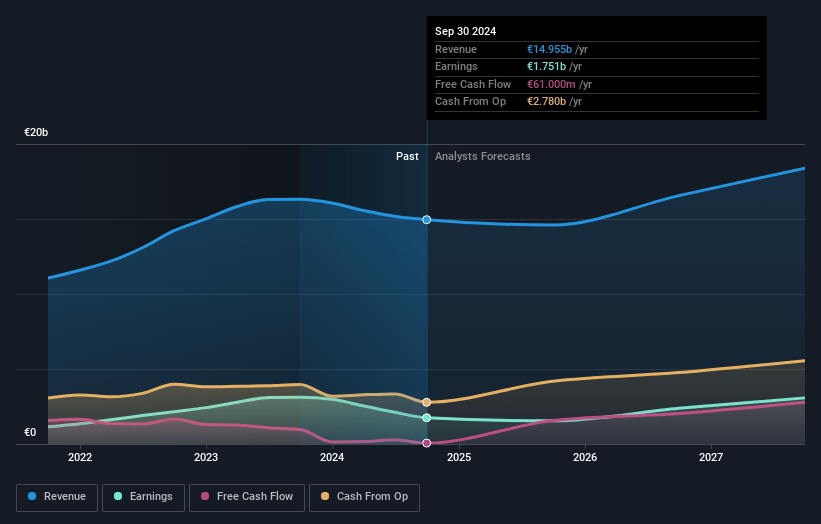Click the €1.751b earnings value in tooltip

[x=546, y=66]
